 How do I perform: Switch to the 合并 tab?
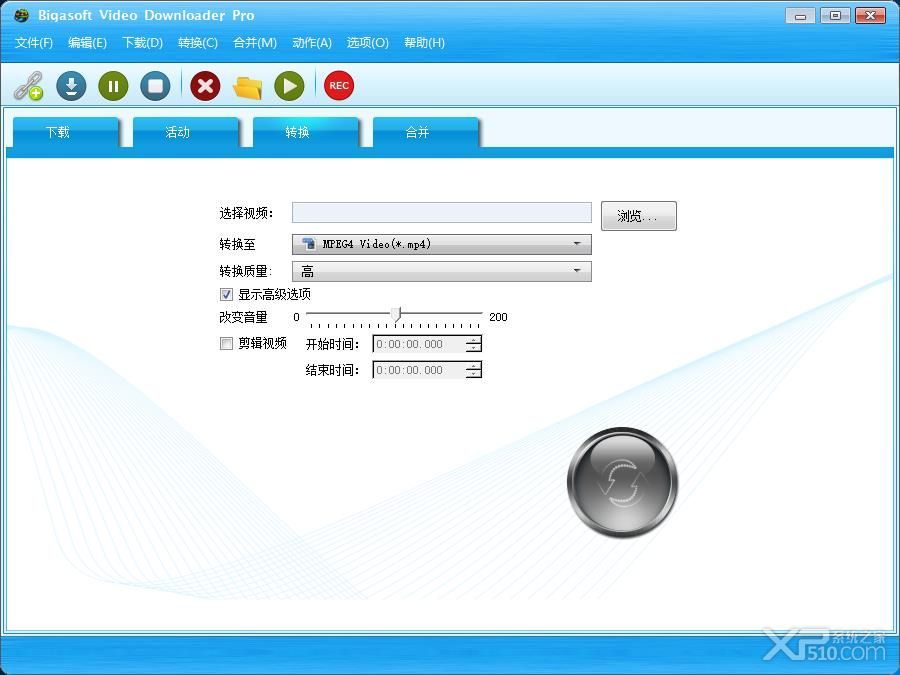(x=426, y=132)
